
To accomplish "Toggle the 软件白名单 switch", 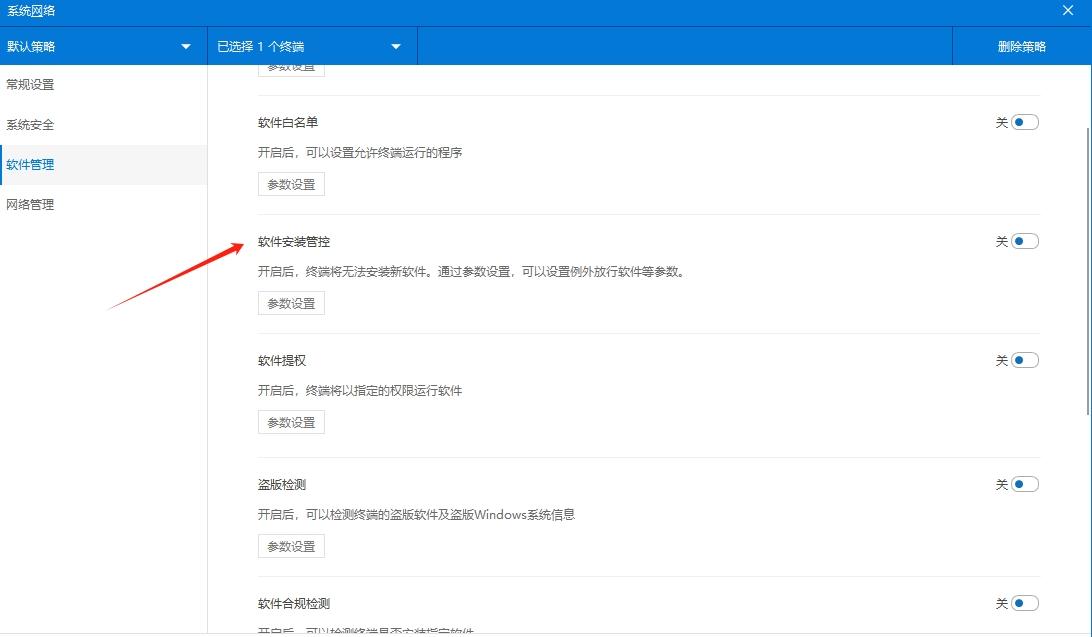I will 1024,123.
